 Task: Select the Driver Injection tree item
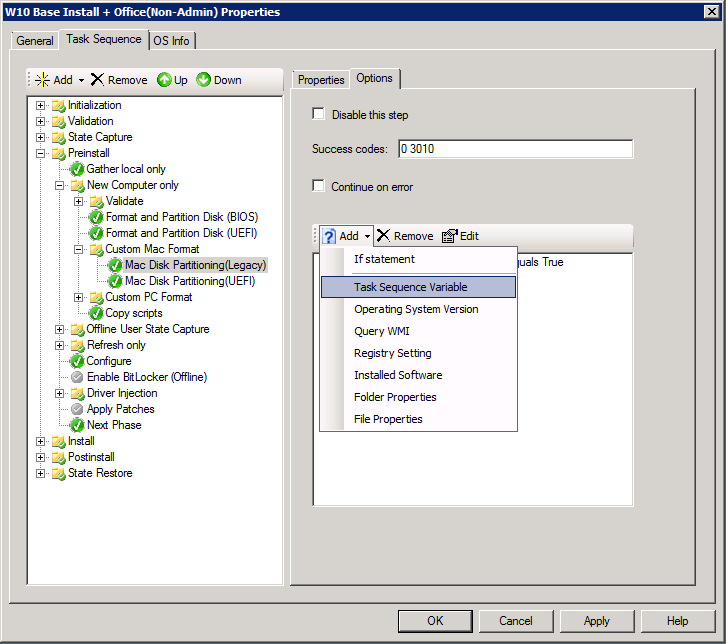pos(122,393)
